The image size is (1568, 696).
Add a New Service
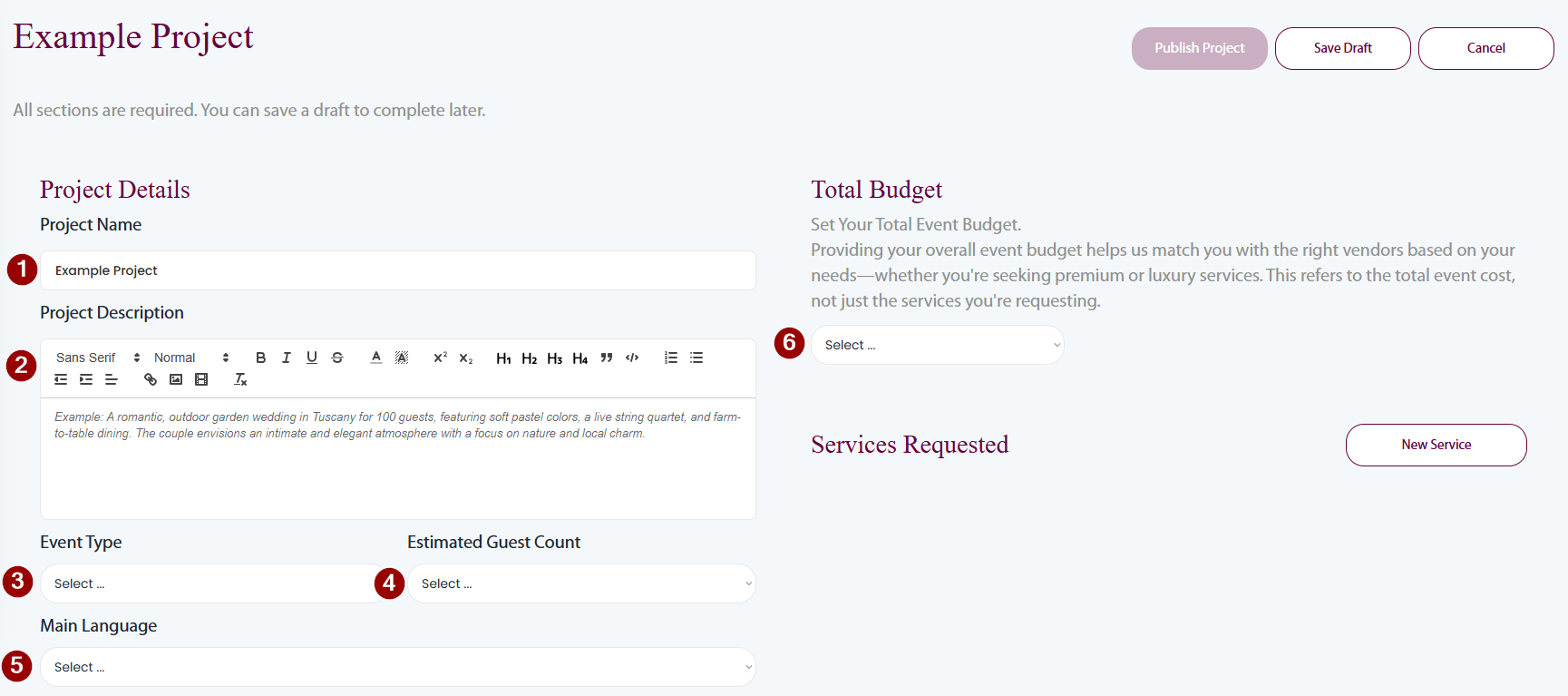tap(1436, 445)
